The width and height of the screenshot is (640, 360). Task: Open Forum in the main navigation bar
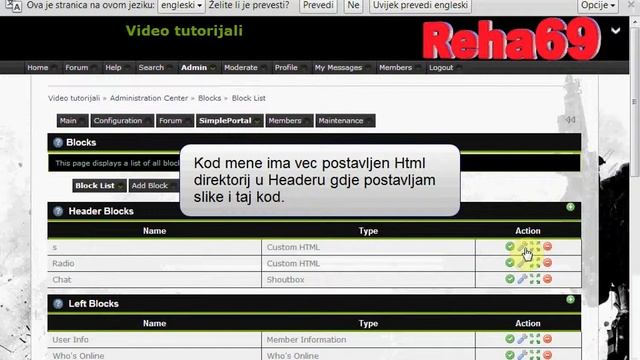pyautogui.click(x=77, y=68)
